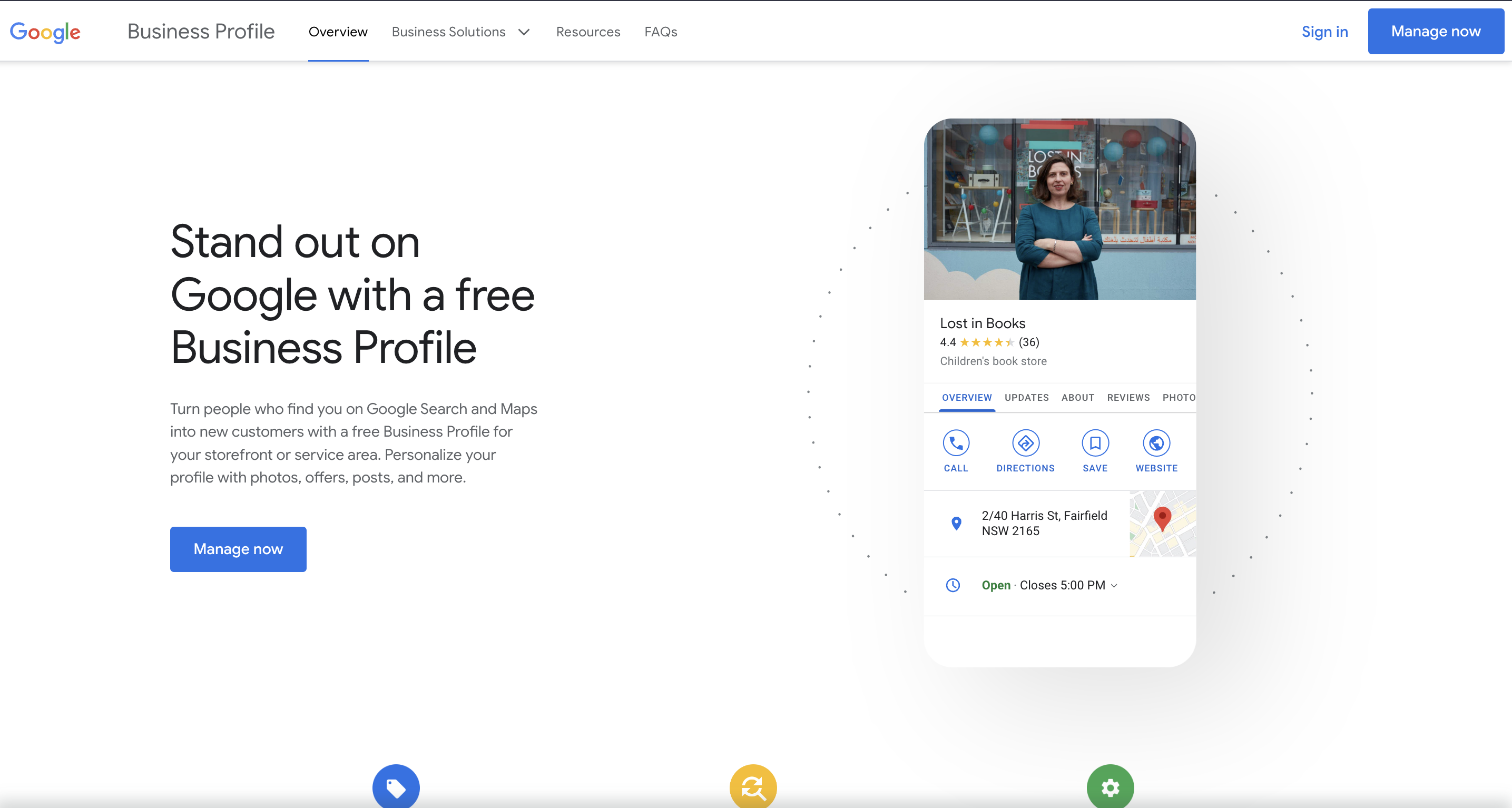The height and width of the screenshot is (808, 1512).
Task: Expand the Closes 5:00 PM hours chevron
Action: pyautogui.click(x=1114, y=586)
